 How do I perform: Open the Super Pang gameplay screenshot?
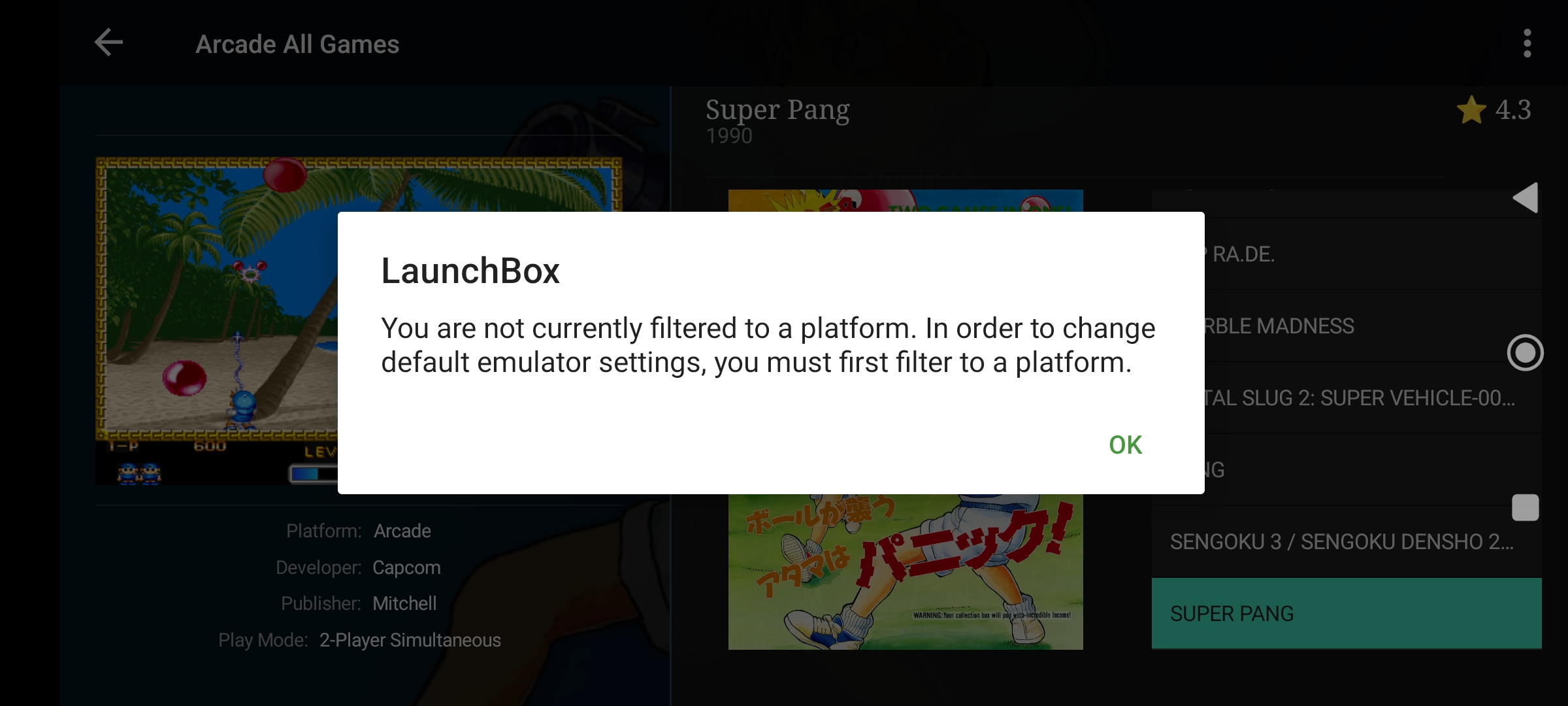(216, 320)
